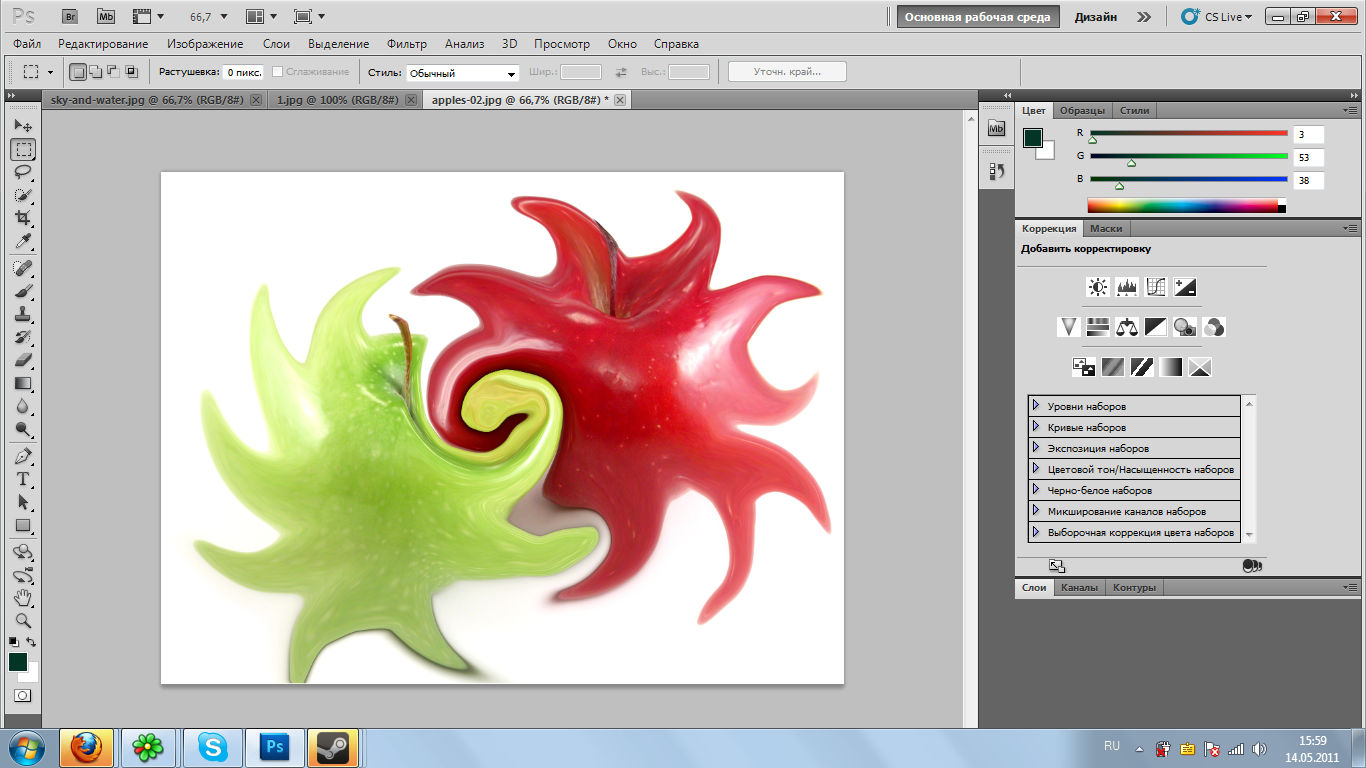Viewport: 1366px width, 768px height.
Task: Toggle the Сглаживание checkbox
Action: (x=278, y=72)
